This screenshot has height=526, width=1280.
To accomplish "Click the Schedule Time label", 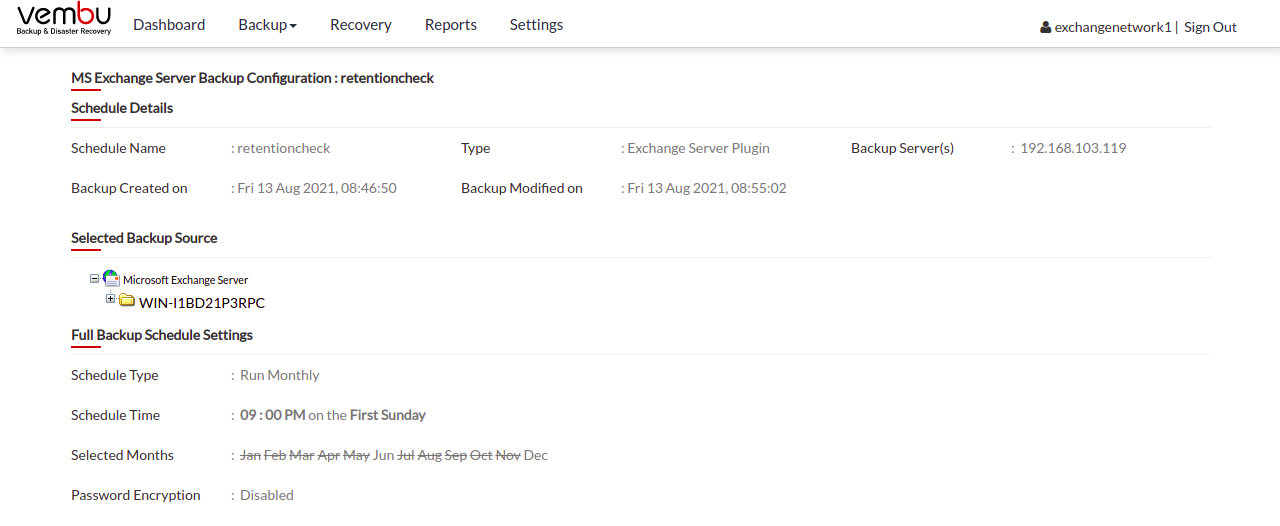I will [x=115, y=415].
